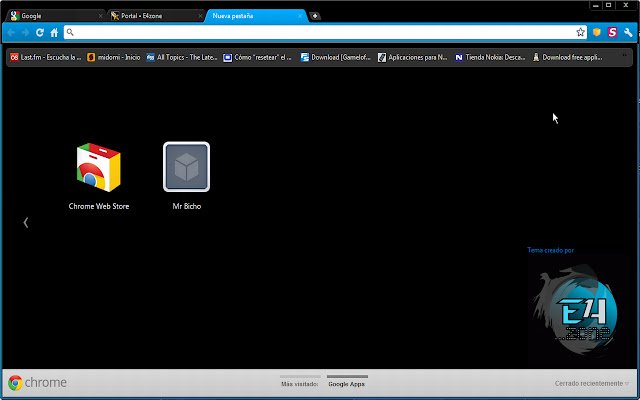This screenshot has width=640, height=400.
Task: Open the midomi - Inicio bookmark
Action: point(114,58)
